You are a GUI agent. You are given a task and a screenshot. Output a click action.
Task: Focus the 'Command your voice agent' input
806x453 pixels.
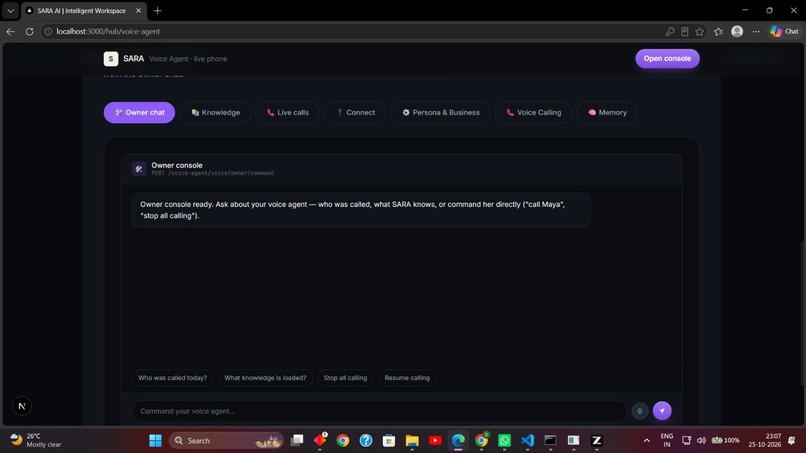[x=379, y=411]
